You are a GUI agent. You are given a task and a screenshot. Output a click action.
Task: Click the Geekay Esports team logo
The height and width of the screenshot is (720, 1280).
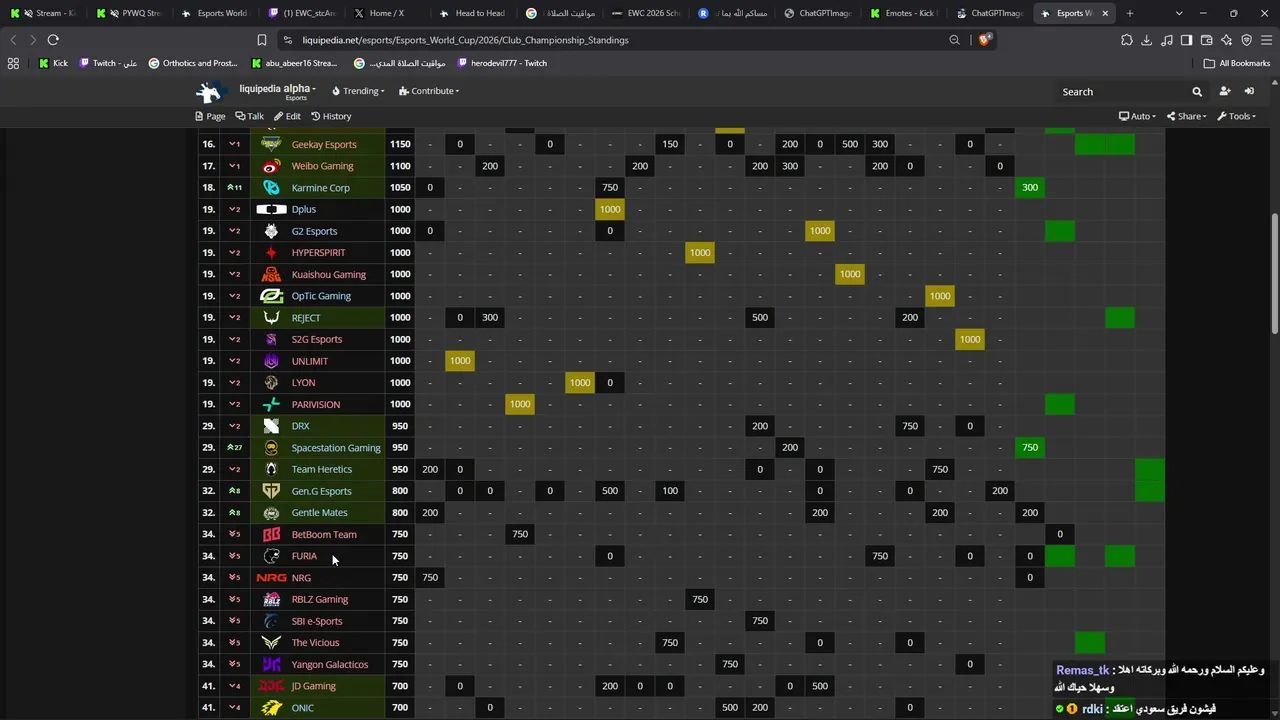(x=271, y=144)
